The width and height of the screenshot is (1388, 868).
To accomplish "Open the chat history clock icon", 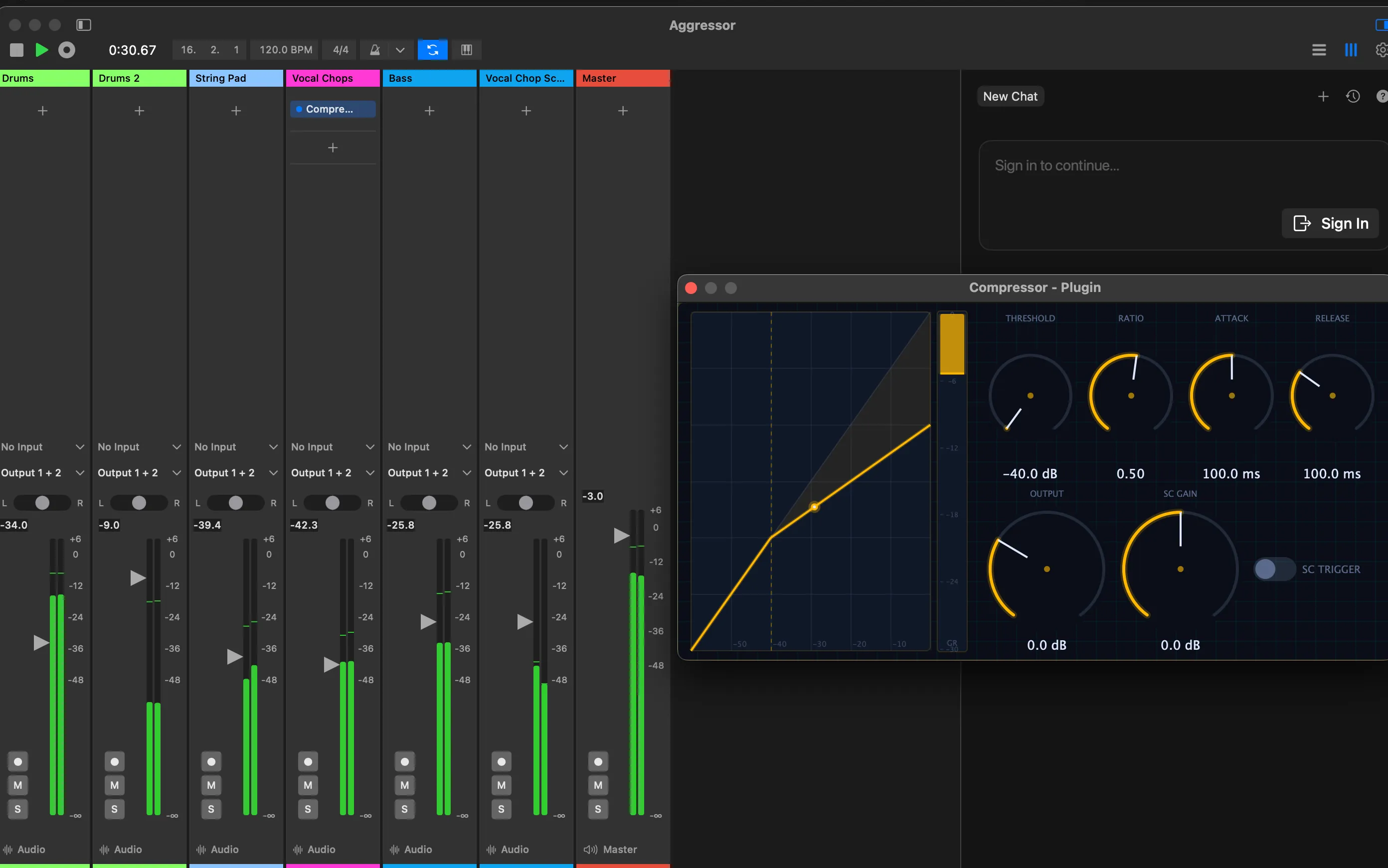I will 1353,97.
